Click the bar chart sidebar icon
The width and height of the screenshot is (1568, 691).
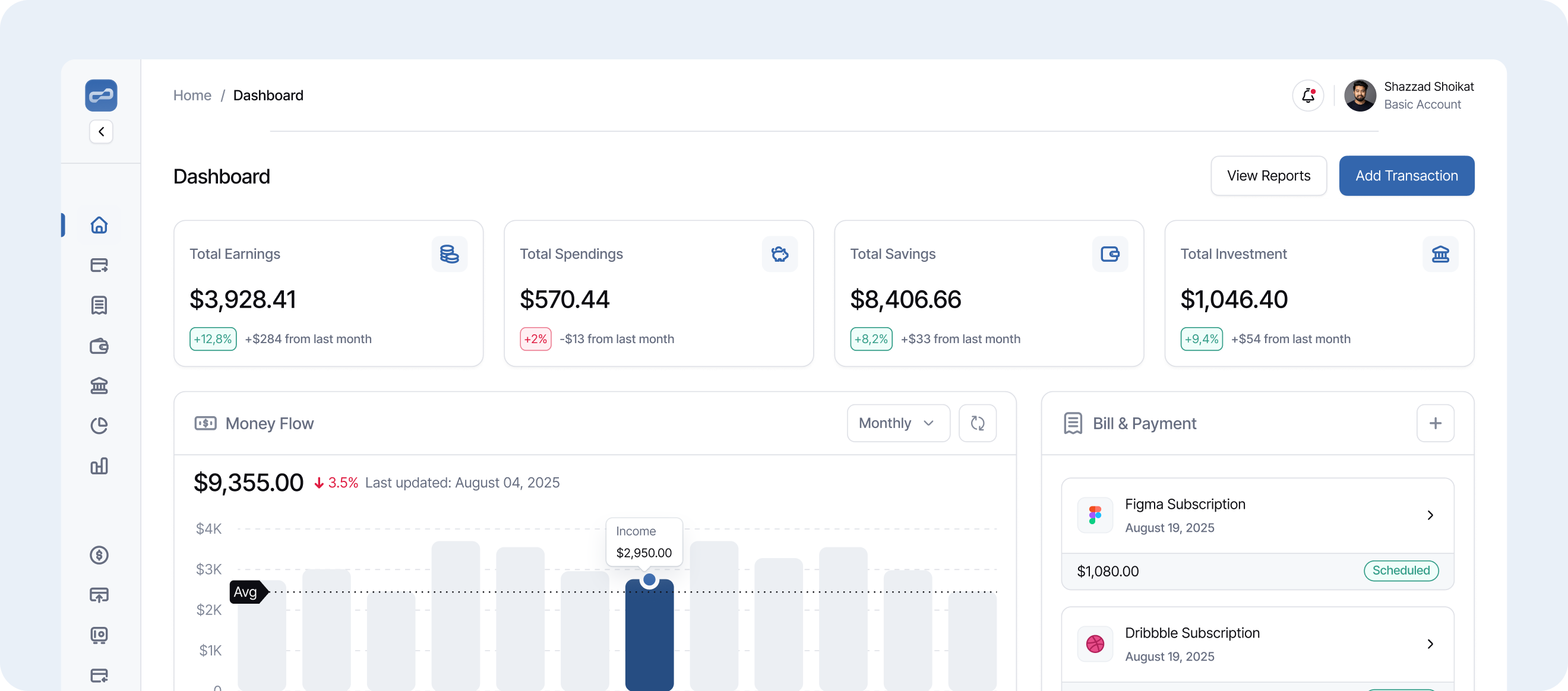[x=99, y=466]
